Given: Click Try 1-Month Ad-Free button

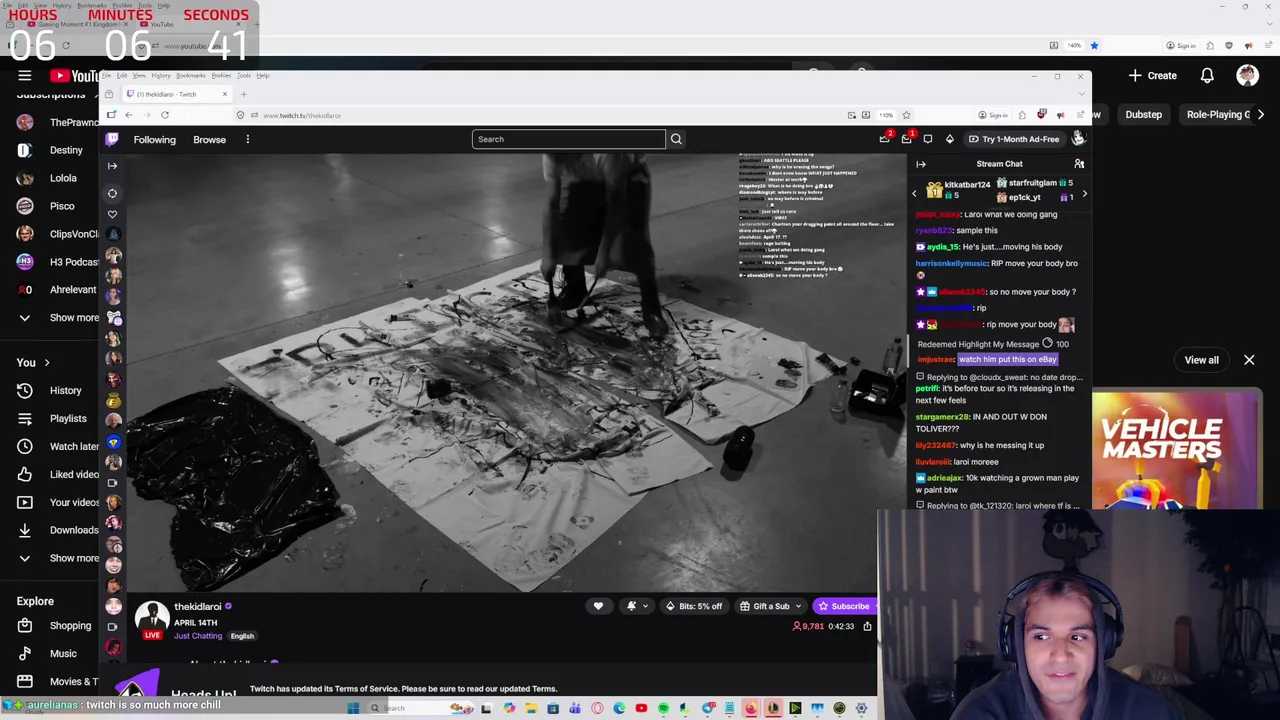Looking at the screenshot, I should pyautogui.click(x=1013, y=139).
